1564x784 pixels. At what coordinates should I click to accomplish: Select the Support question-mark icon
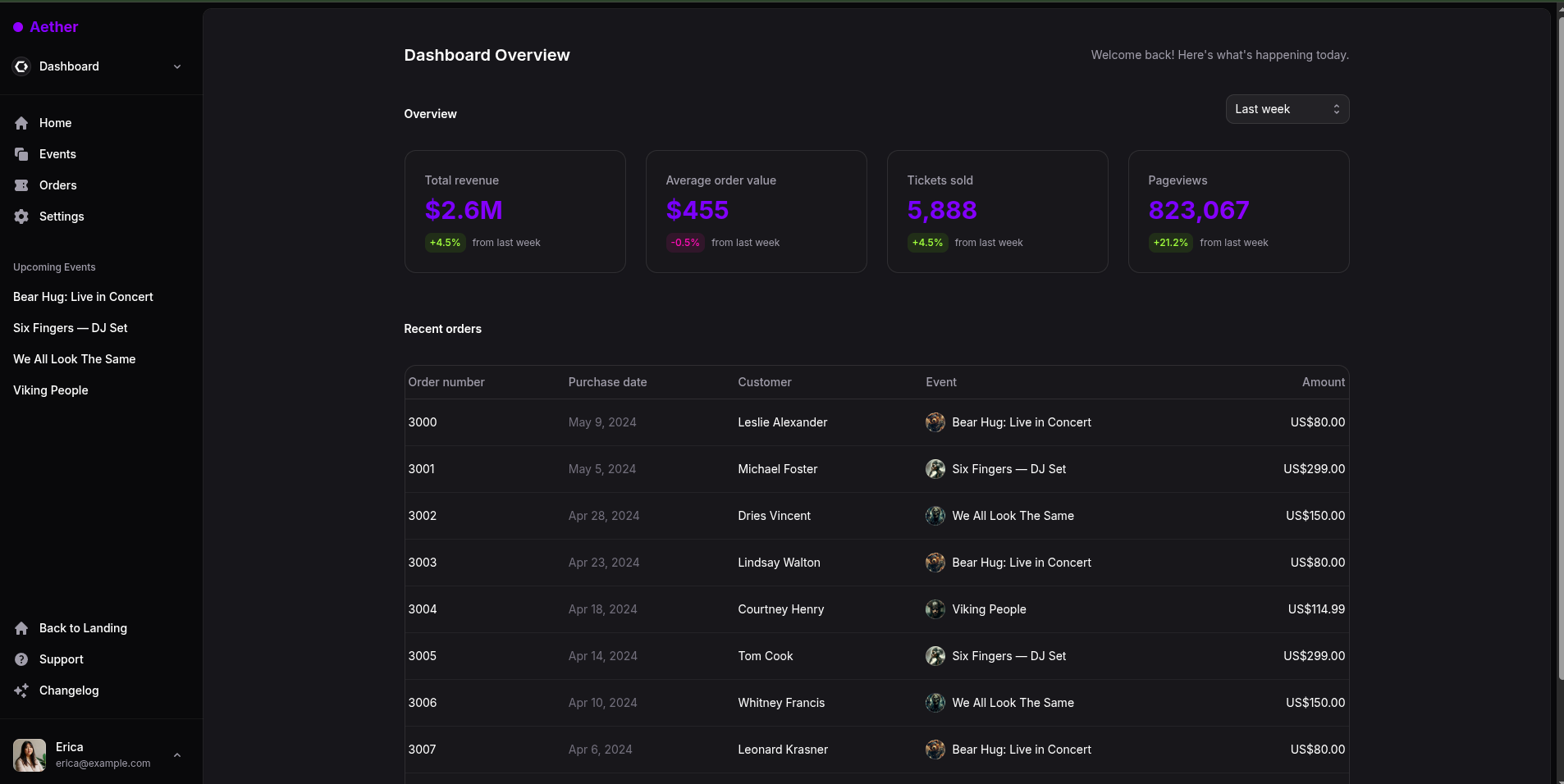[21, 659]
